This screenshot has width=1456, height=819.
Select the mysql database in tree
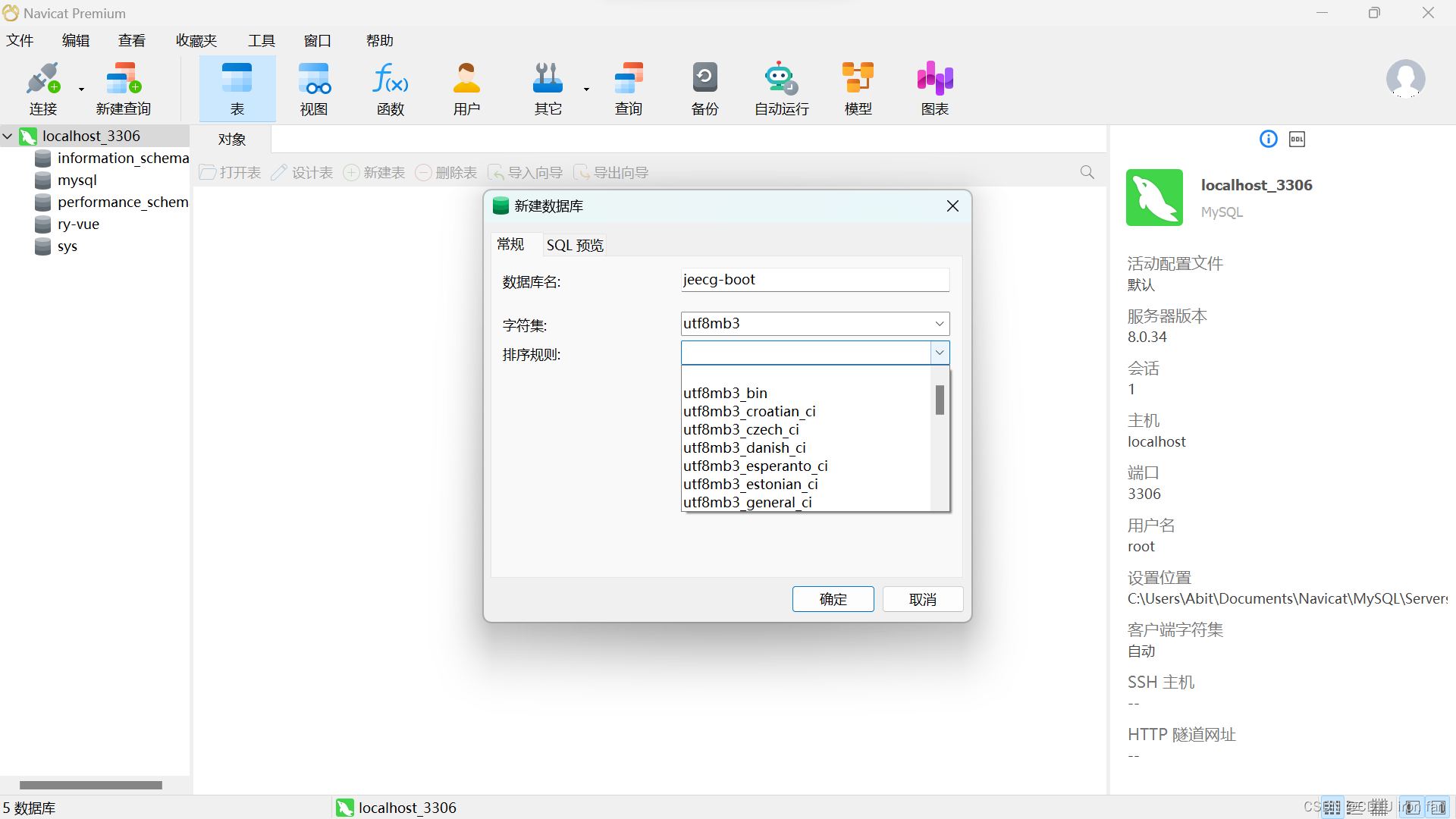77,180
